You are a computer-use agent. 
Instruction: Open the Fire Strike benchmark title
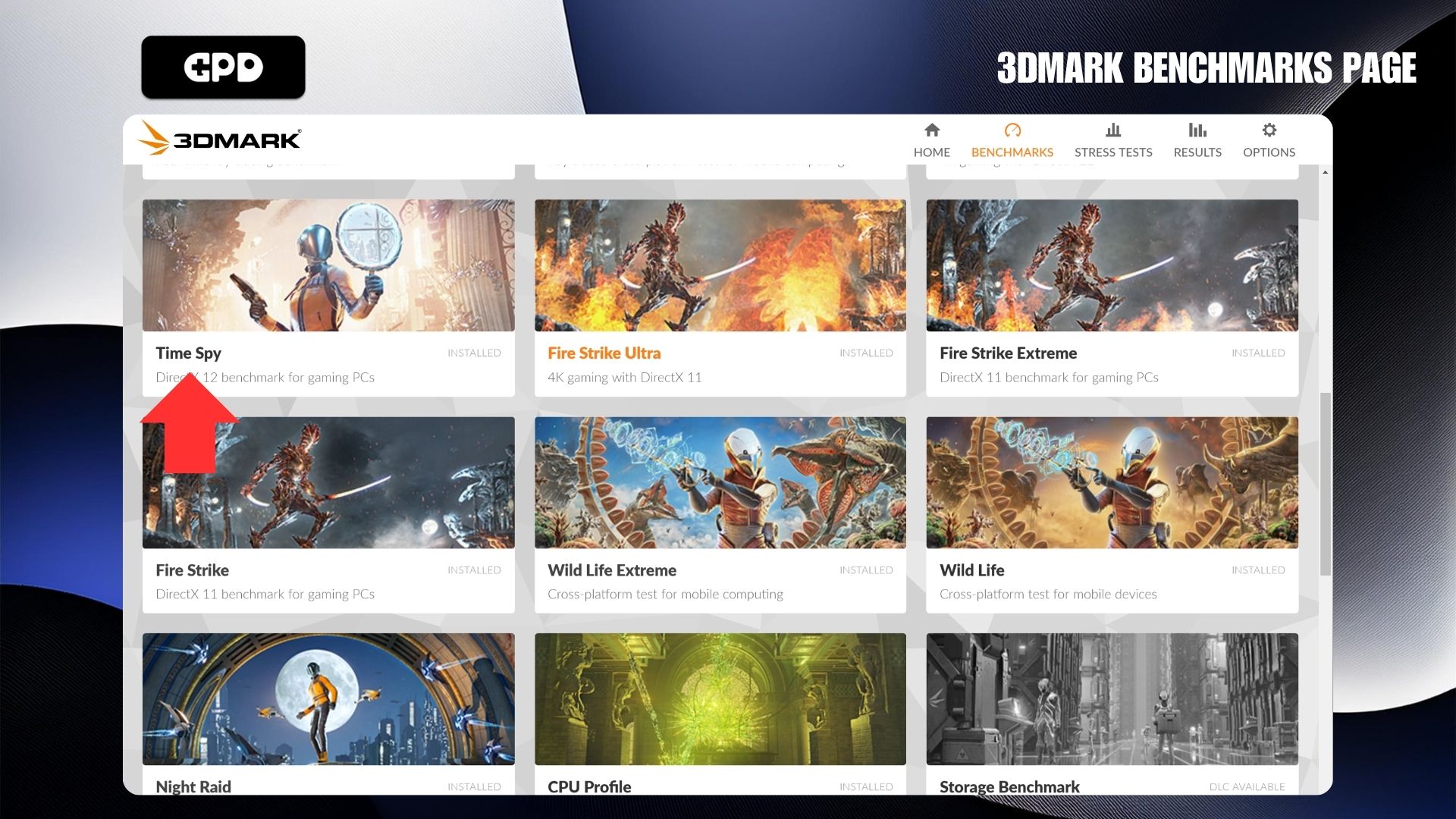coord(192,570)
